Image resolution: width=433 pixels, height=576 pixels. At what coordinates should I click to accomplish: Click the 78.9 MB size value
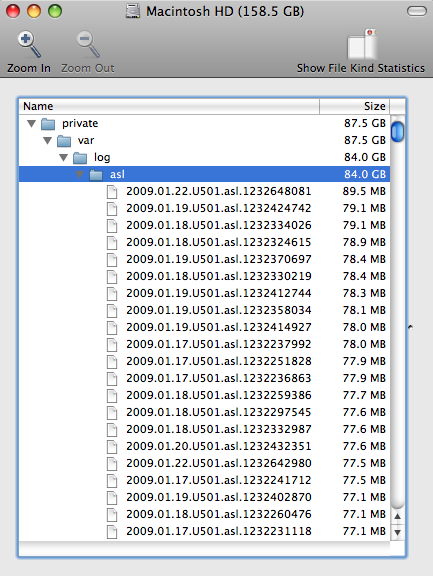click(x=364, y=242)
